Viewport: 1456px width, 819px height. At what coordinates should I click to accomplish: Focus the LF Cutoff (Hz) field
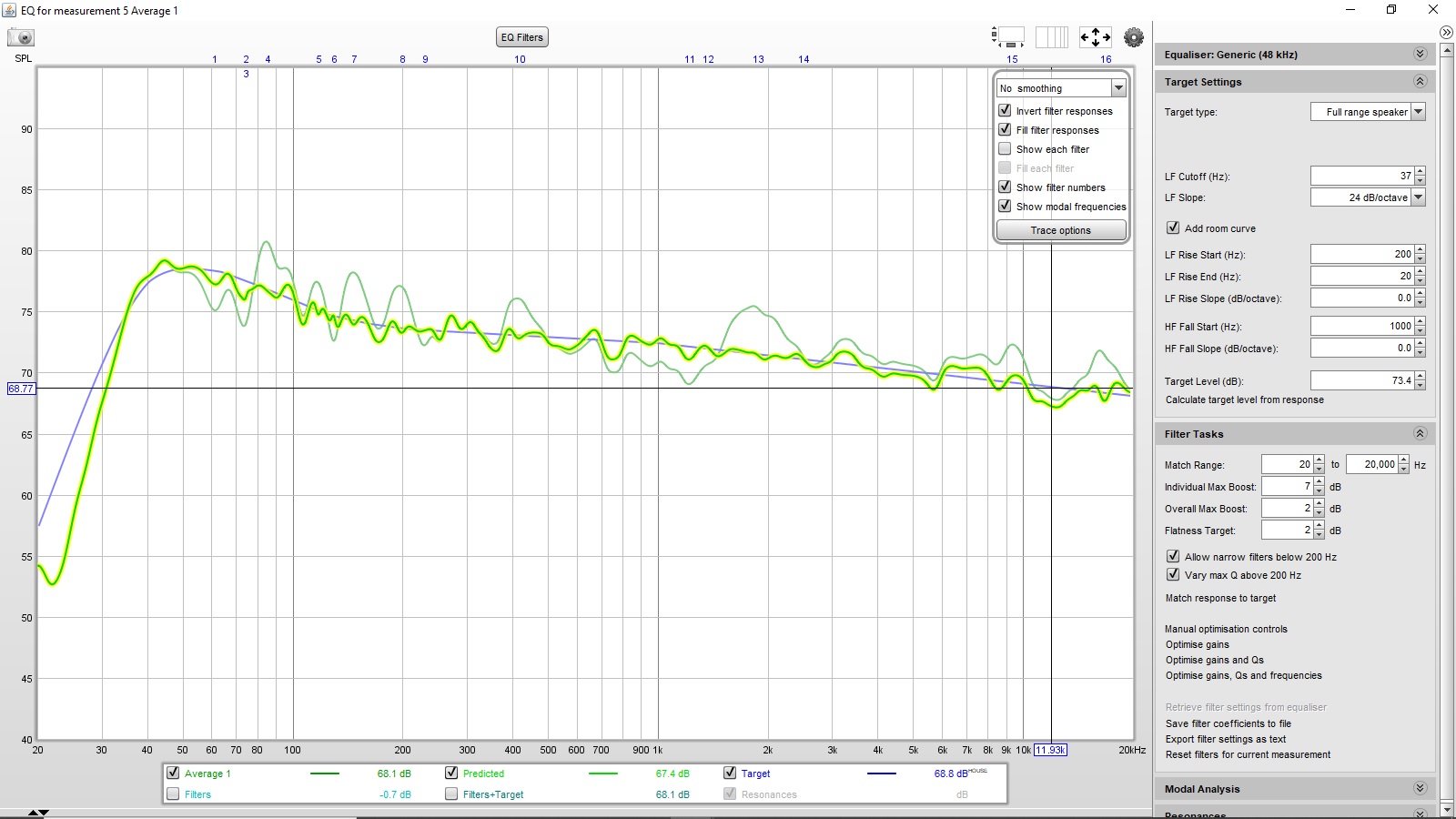[1362, 176]
